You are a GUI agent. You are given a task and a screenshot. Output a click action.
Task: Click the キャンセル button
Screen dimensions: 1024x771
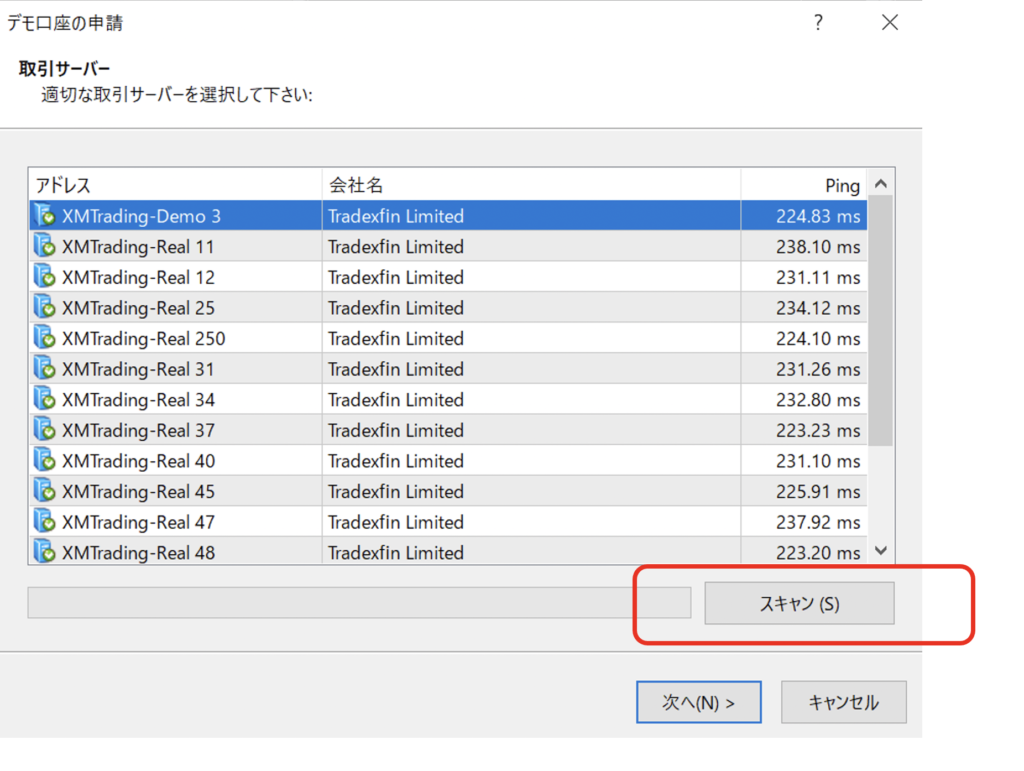pyautogui.click(x=844, y=702)
